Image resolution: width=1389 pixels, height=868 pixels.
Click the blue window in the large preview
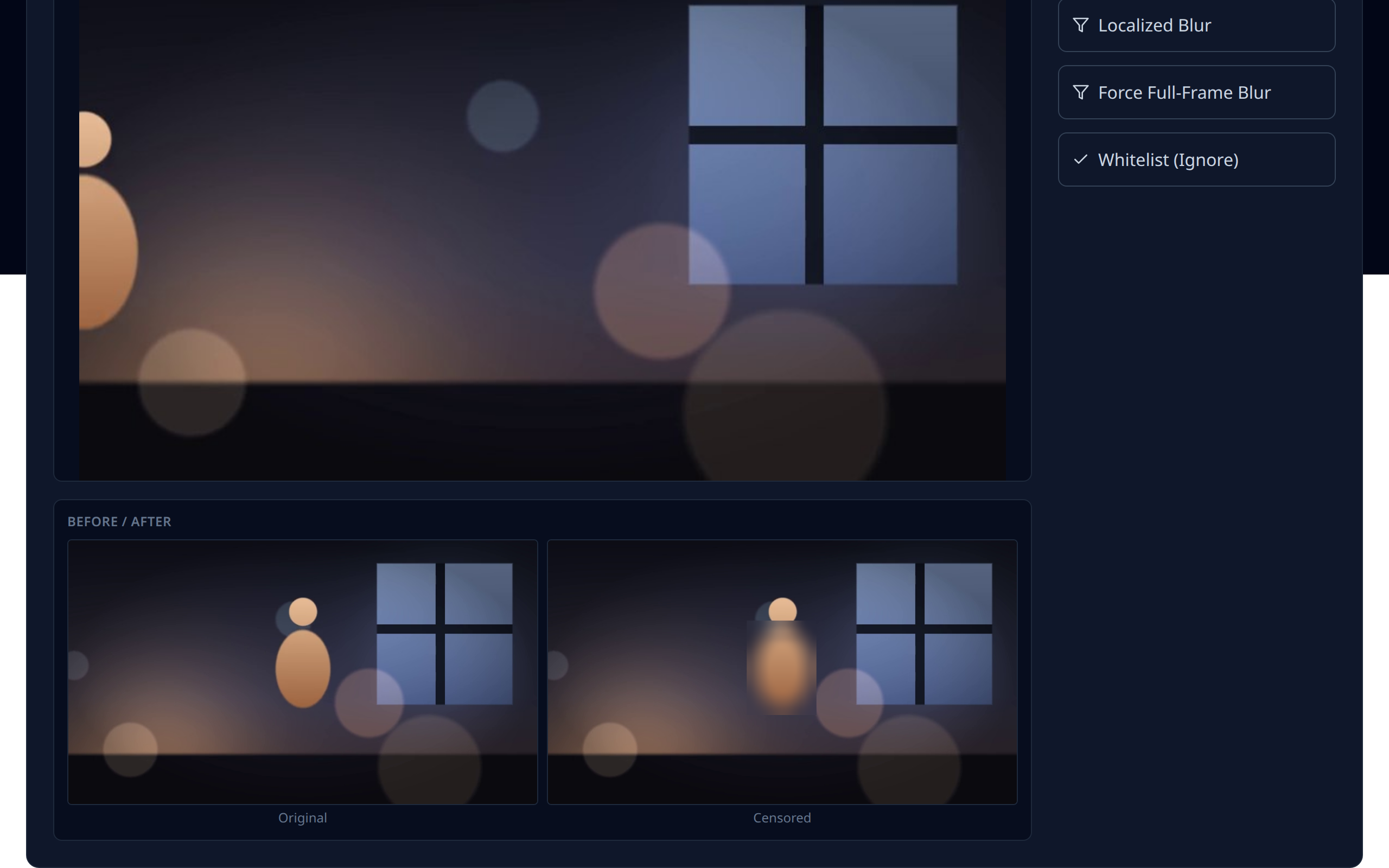point(823,145)
